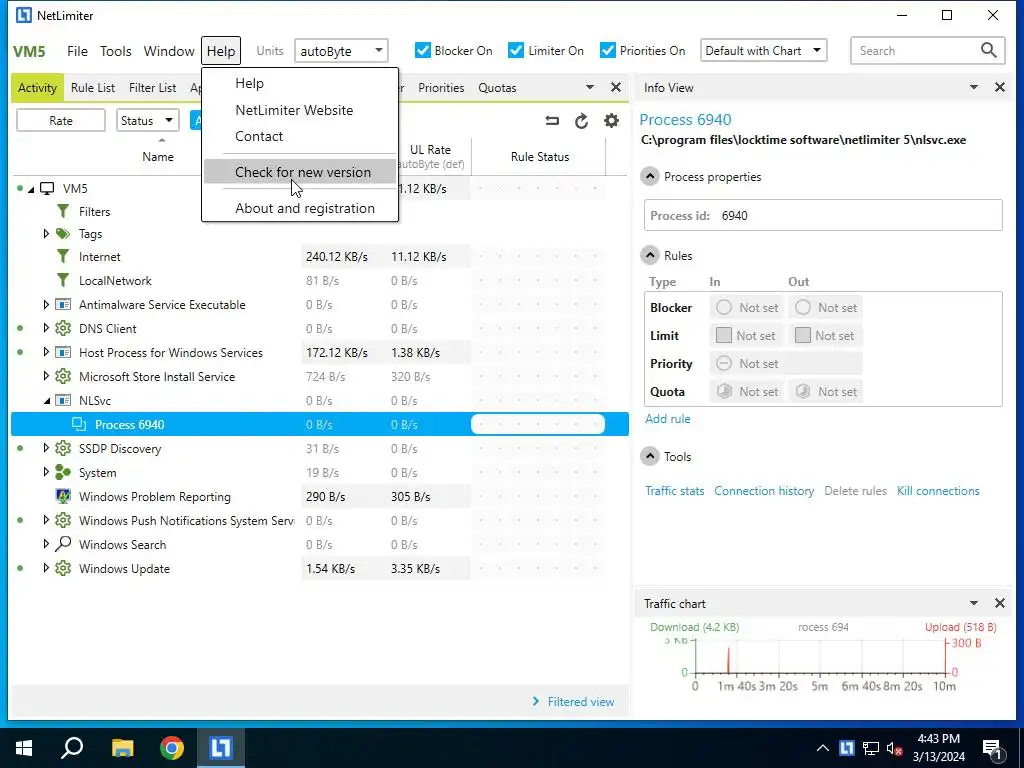
Task: Click the Microsoft Store Install Service gear icon
Action: pyautogui.click(x=63, y=377)
